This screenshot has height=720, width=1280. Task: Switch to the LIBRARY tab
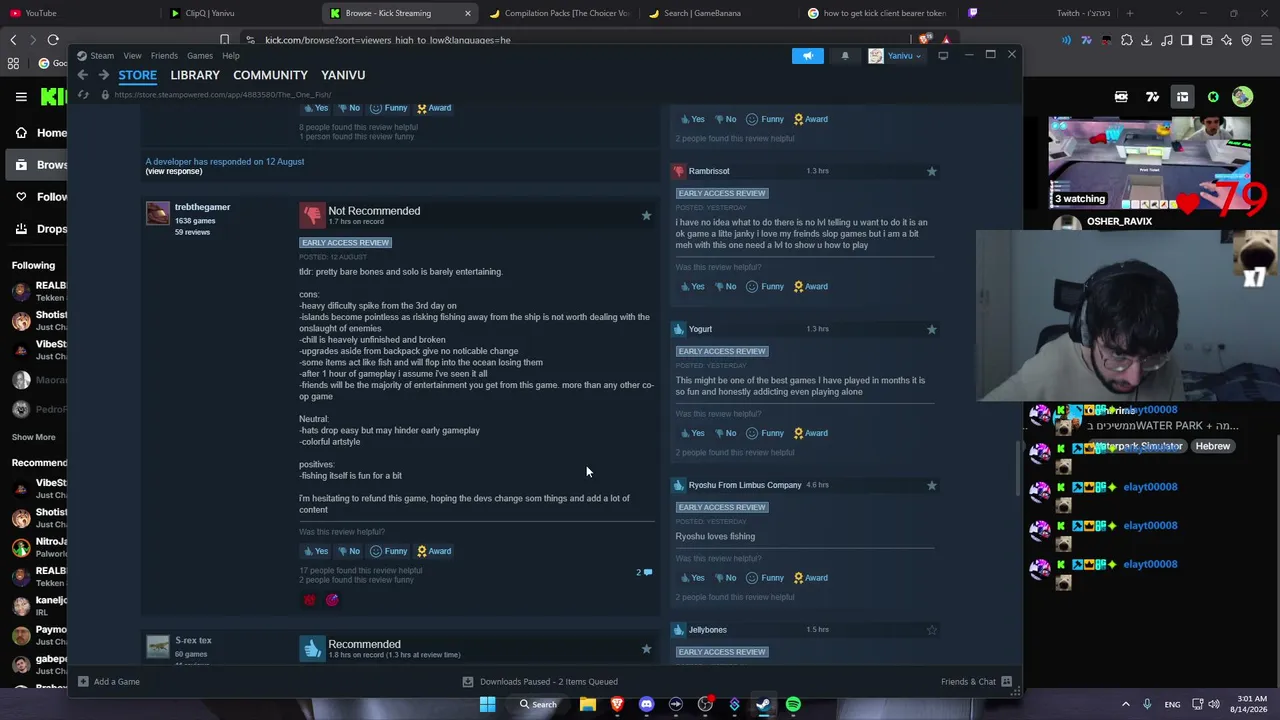(x=195, y=75)
